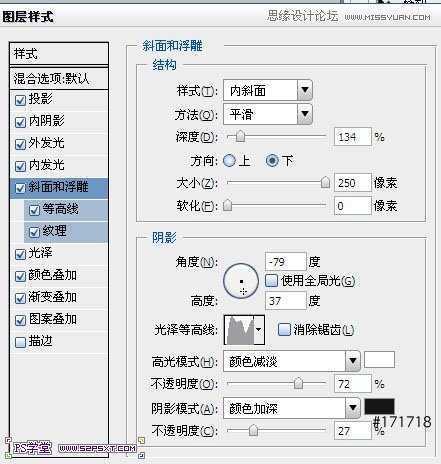The height and width of the screenshot is (464, 441).
Task: Click the dark shadow color swatch
Action: click(x=379, y=407)
